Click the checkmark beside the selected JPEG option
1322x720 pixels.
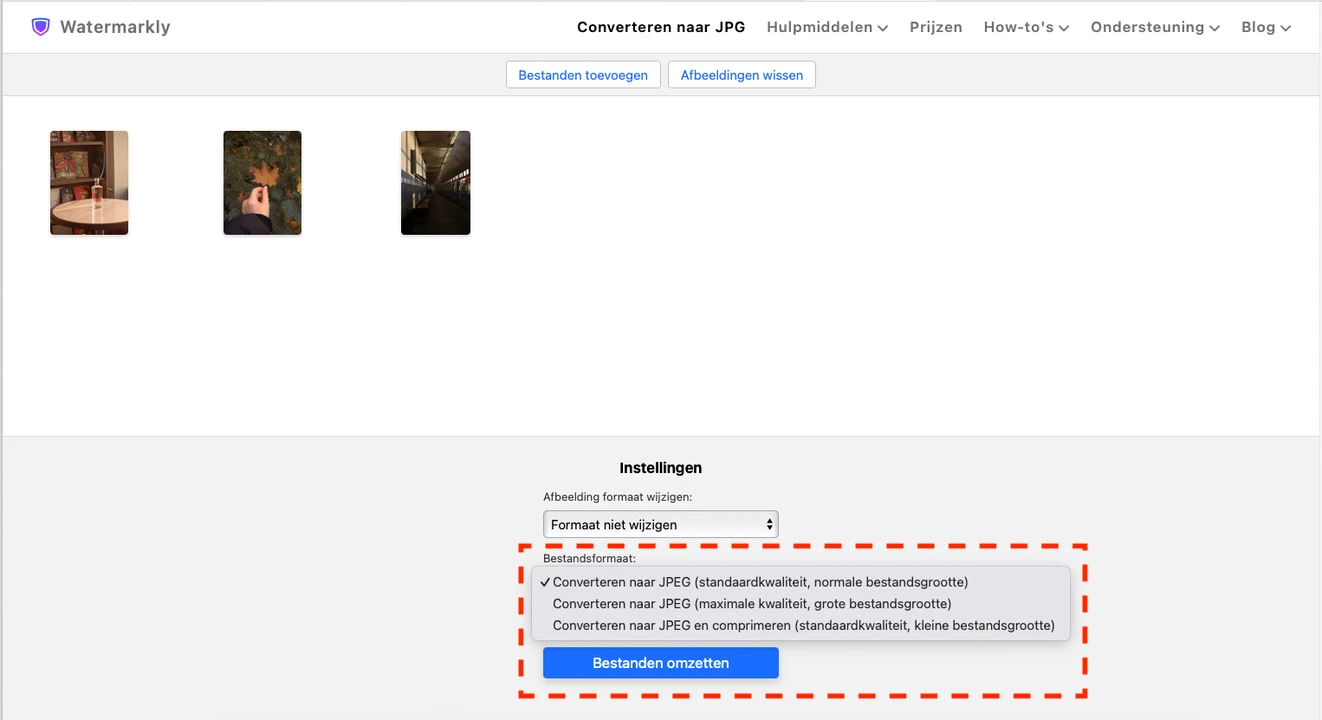(545, 581)
